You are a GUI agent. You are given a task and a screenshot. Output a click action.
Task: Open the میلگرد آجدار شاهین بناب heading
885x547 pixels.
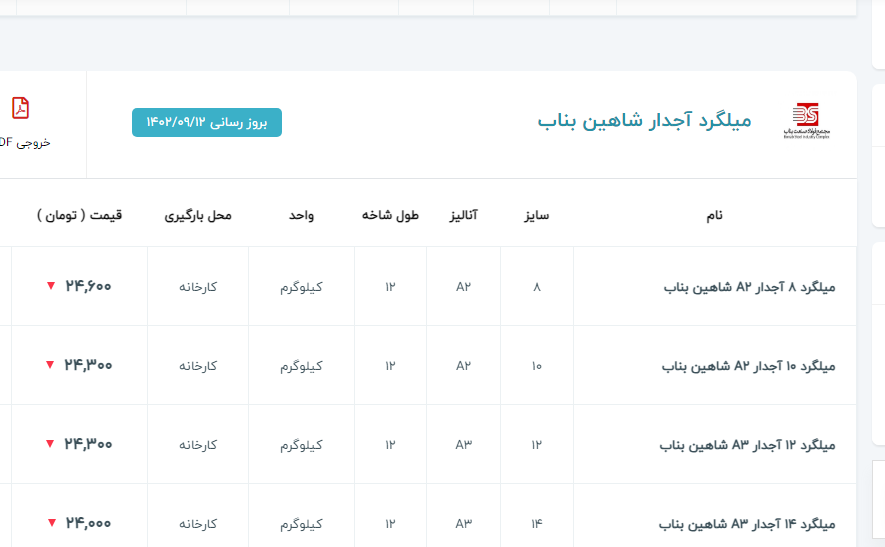pos(644,121)
